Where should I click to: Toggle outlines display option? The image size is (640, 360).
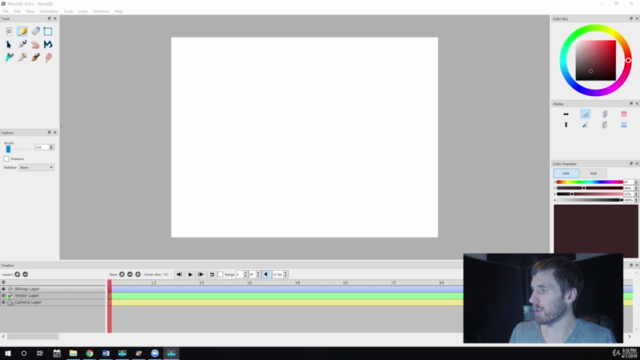(585, 125)
